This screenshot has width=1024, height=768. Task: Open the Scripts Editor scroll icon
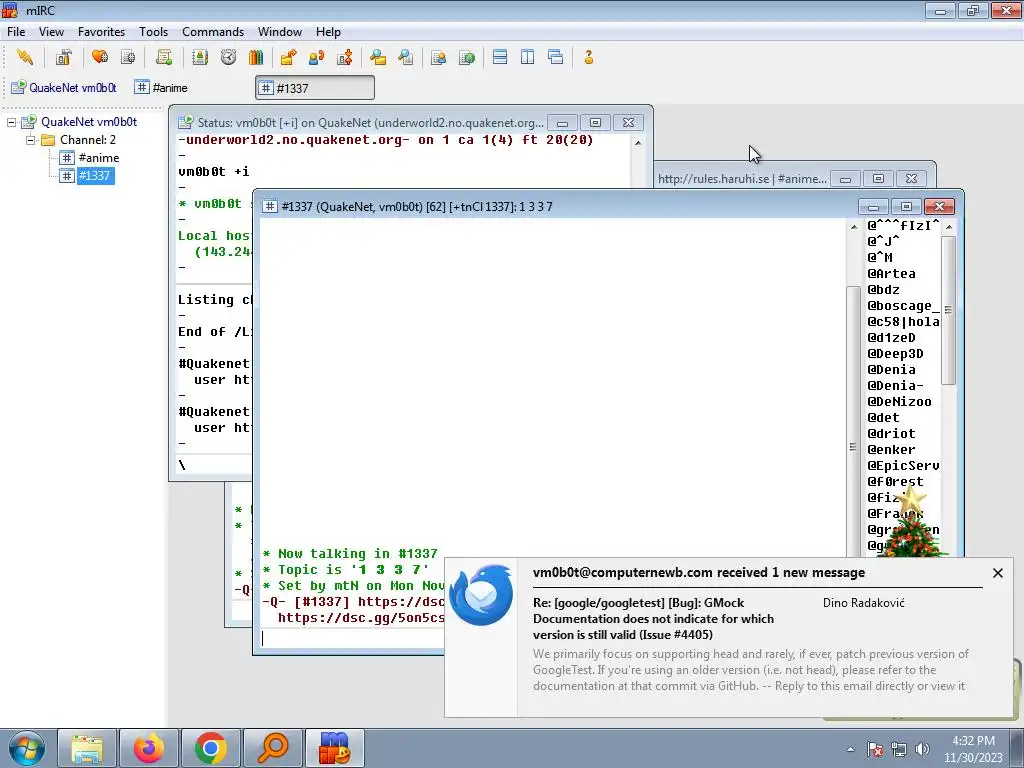coord(164,57)
